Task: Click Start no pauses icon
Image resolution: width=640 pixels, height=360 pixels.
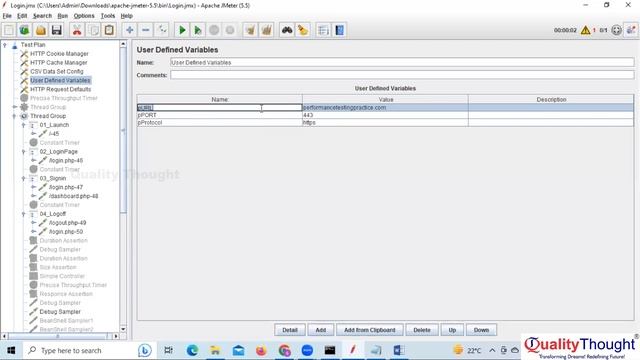Action: tap(198, 30)
